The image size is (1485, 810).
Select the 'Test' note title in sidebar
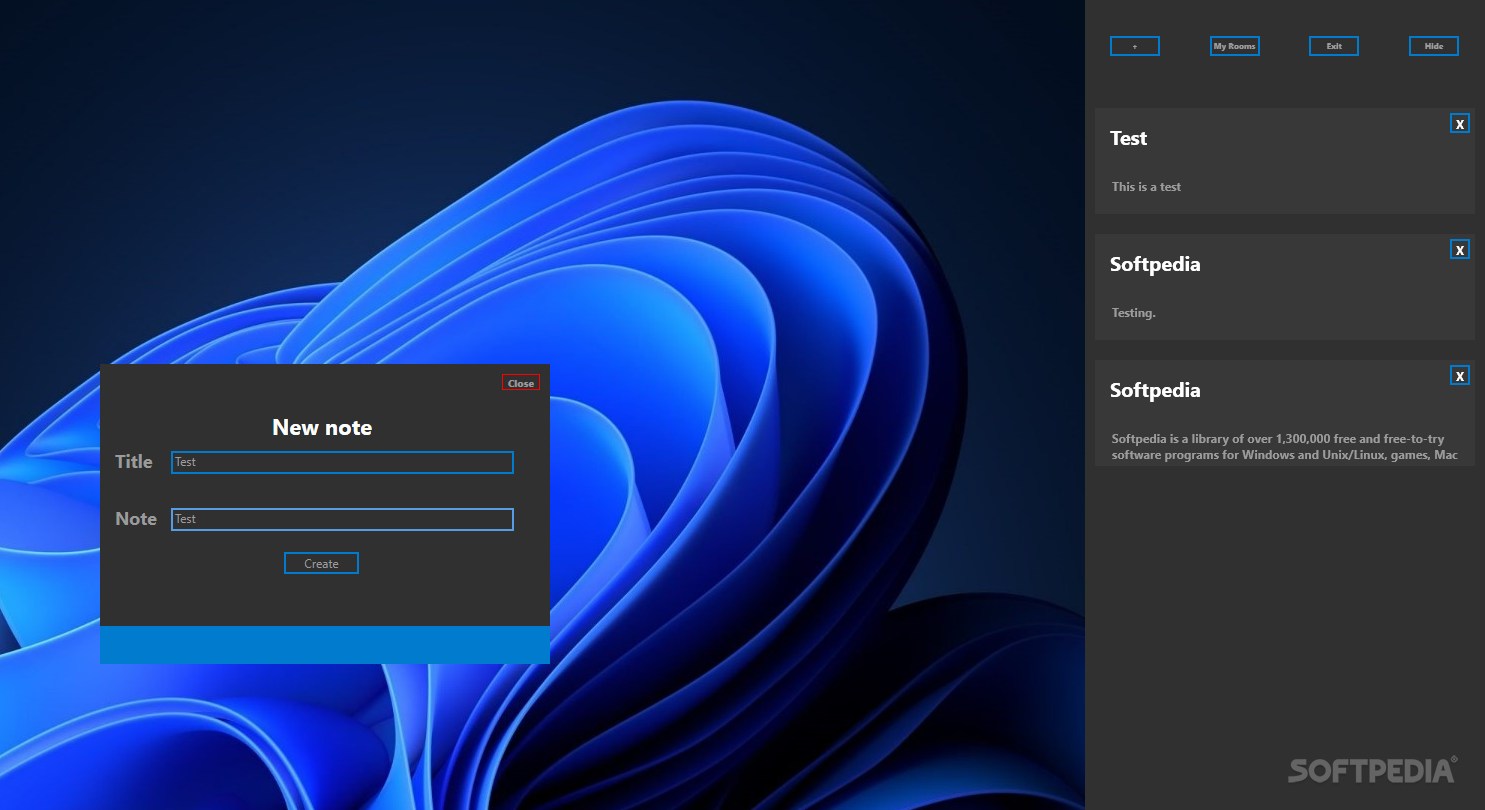(1128, 139)
